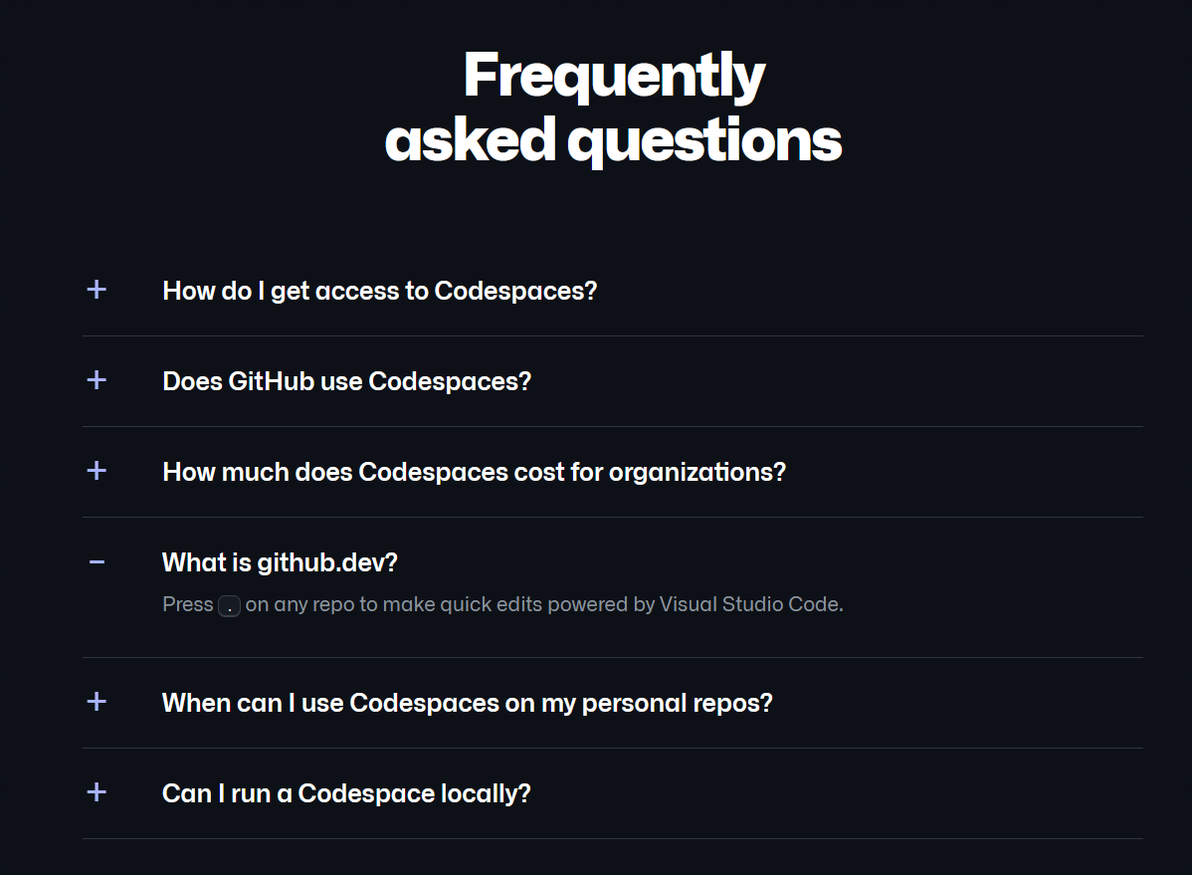Click the word "Frequently" in the heading

pos(614,76)
